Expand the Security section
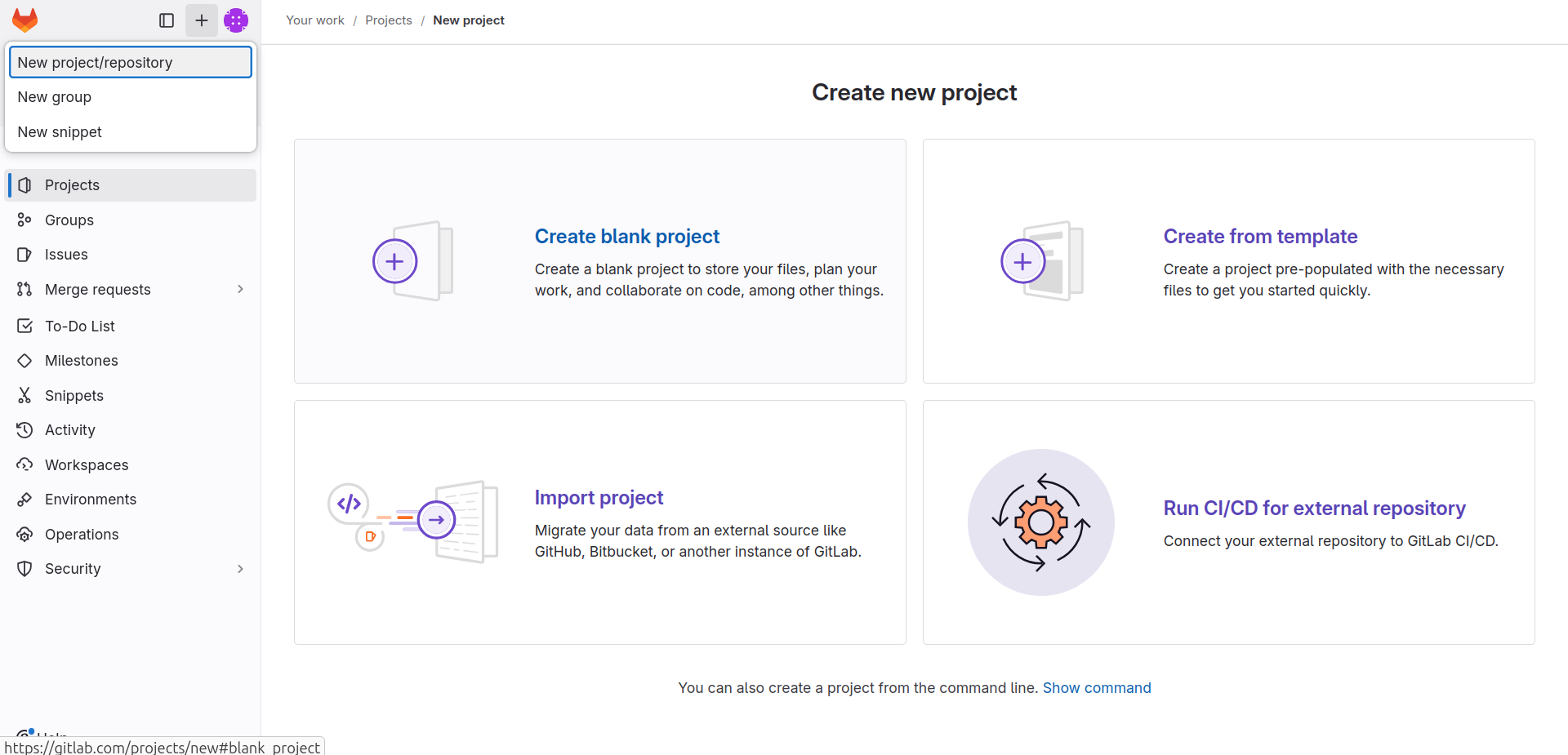The width and height of the screenshot is (1568, 755). (x=239, y=569)
